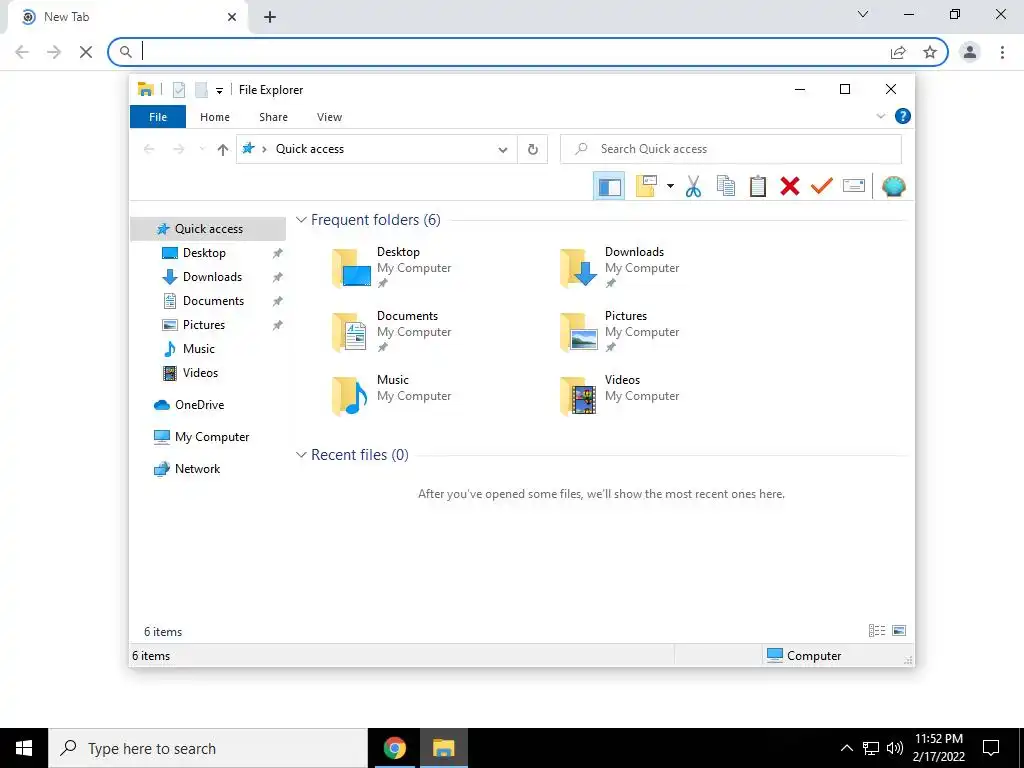Switch to the View ribbon tab
This screenshot has height=768, width=1024.
point(329,117)
